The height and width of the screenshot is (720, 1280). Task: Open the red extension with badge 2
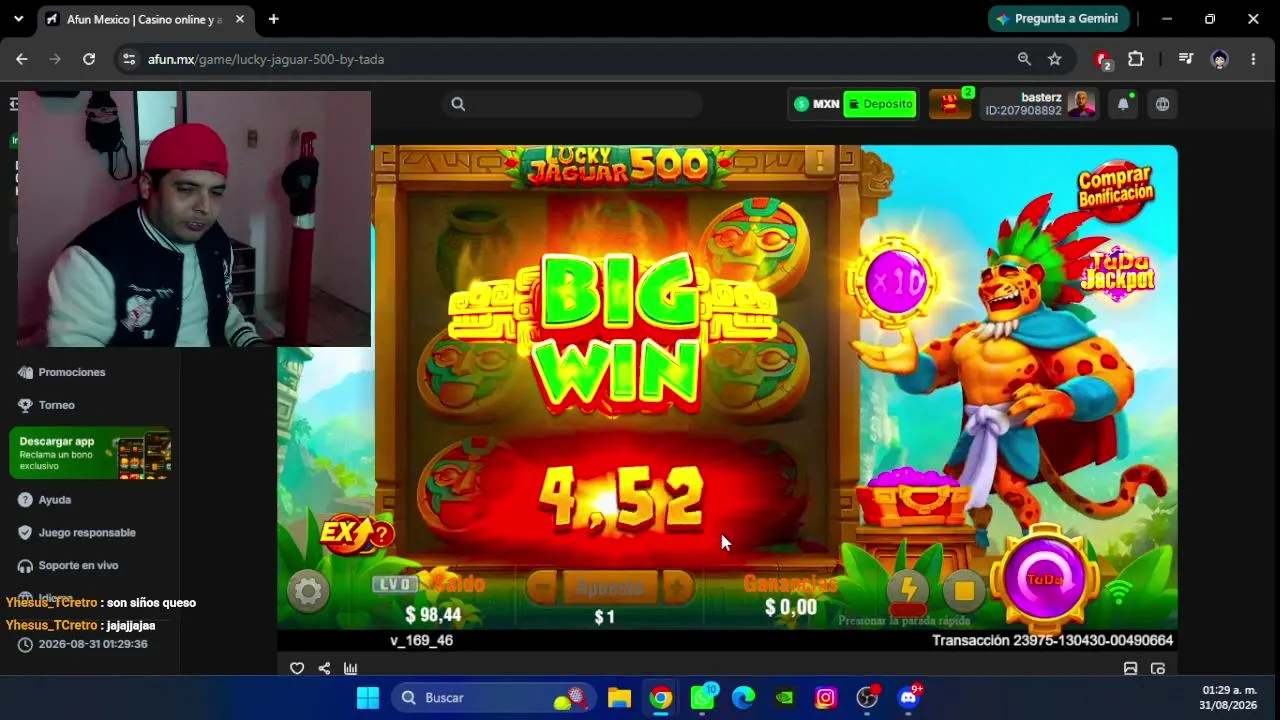[1103, 60]
